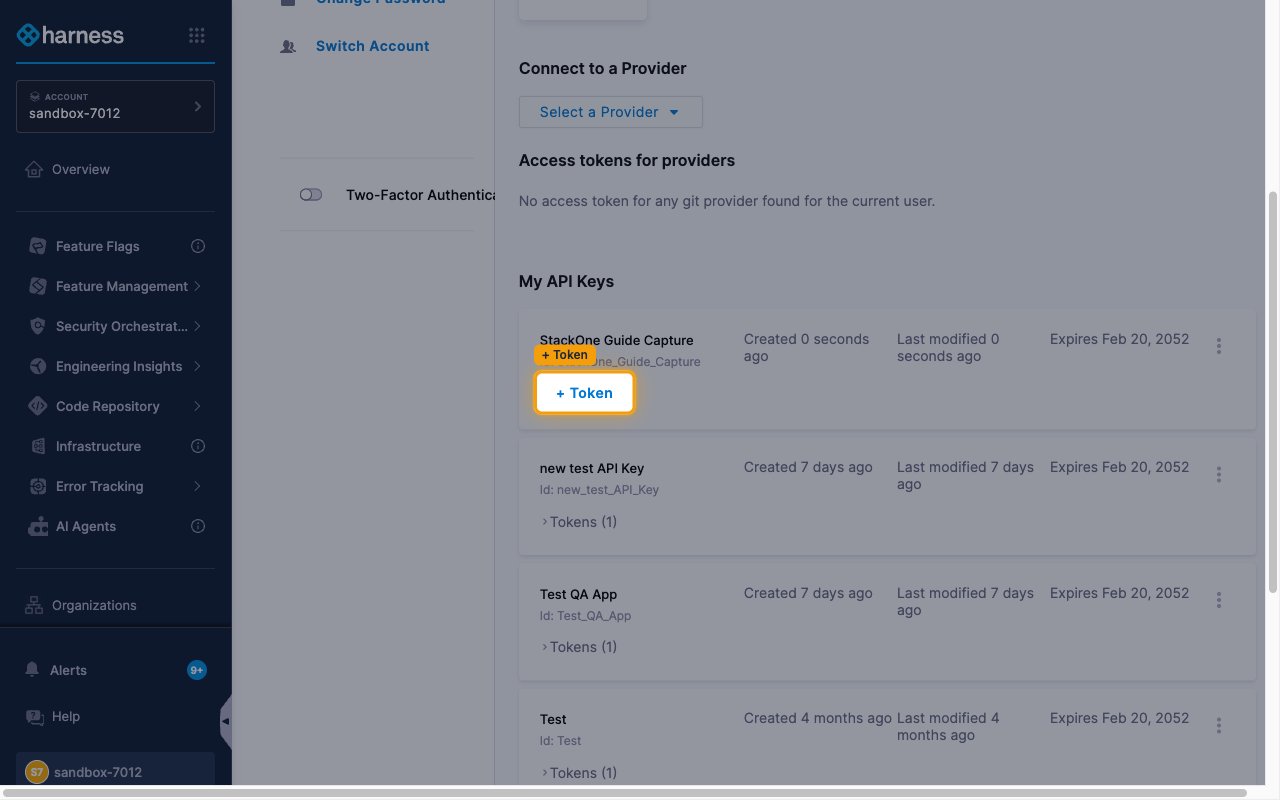Click the Switch Account people icon

tap(288, 46)
